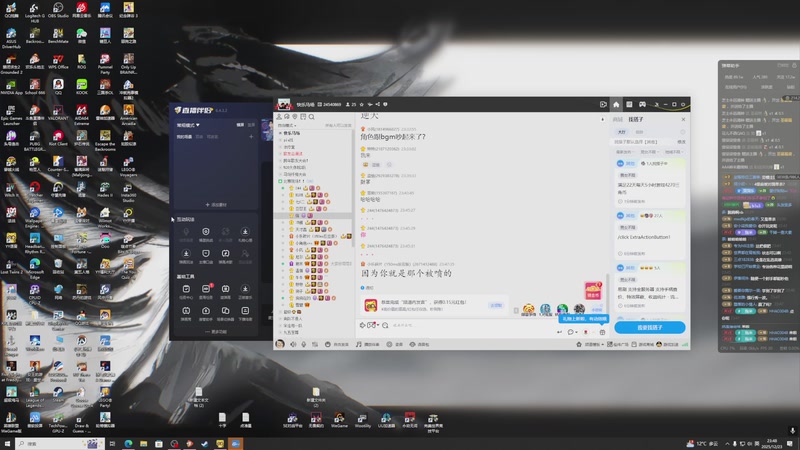The height and width of the screenshot is (450, 800).
Task: Click the video play icon in YY header
Action: coord(603,104)
